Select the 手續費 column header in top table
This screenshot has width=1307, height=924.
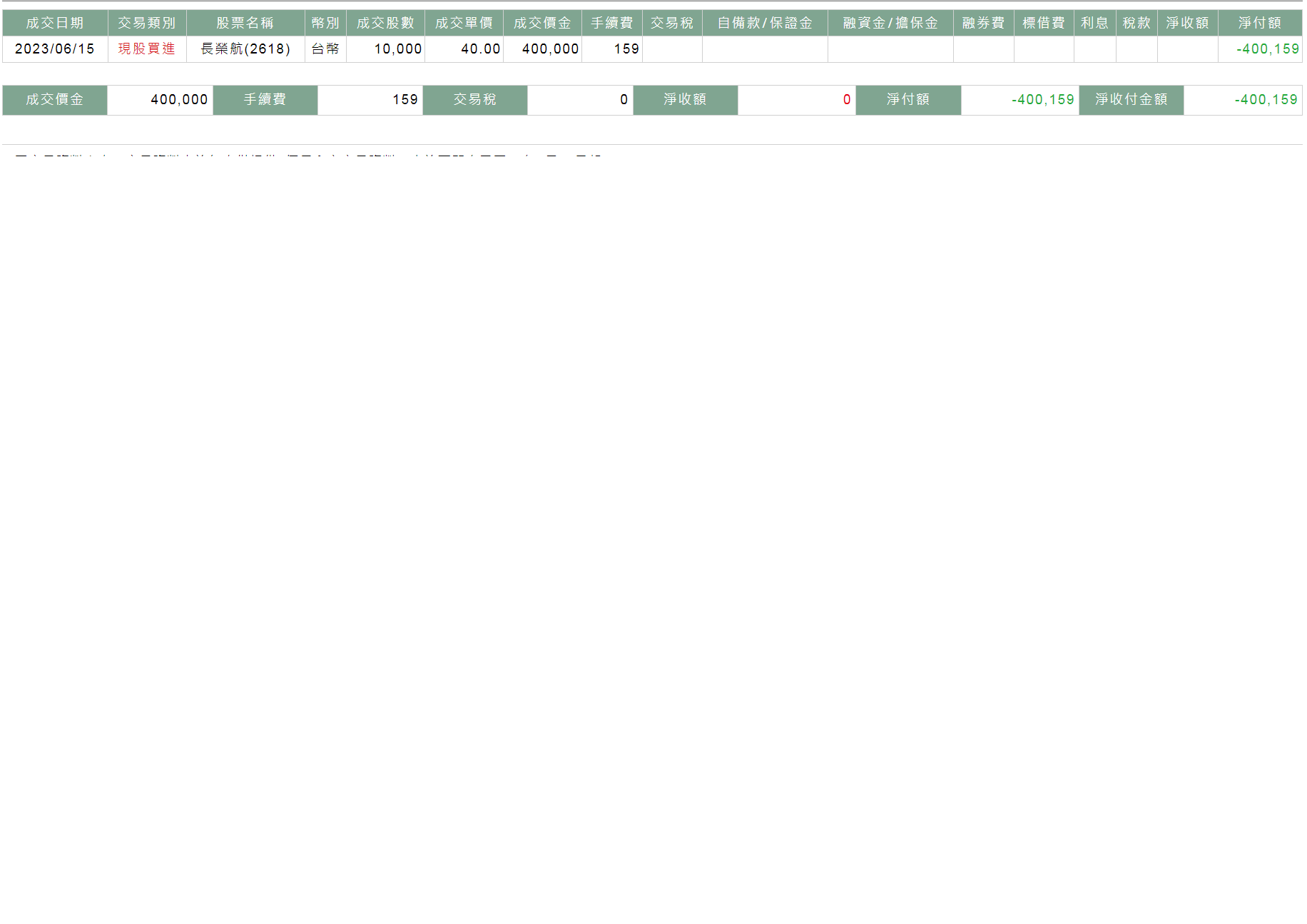tap(612, 23)
